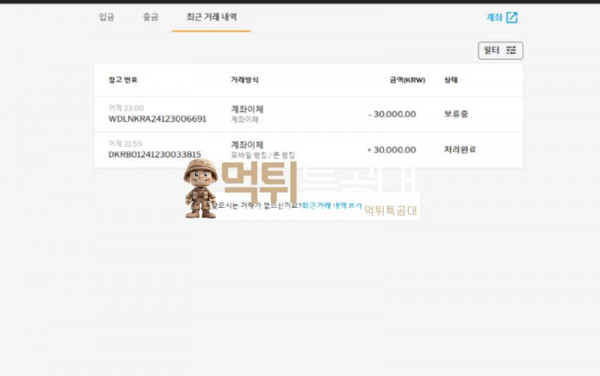The image size is (600, 376).
Task: Open the 계좌 external link
Action: pos(502,17)
